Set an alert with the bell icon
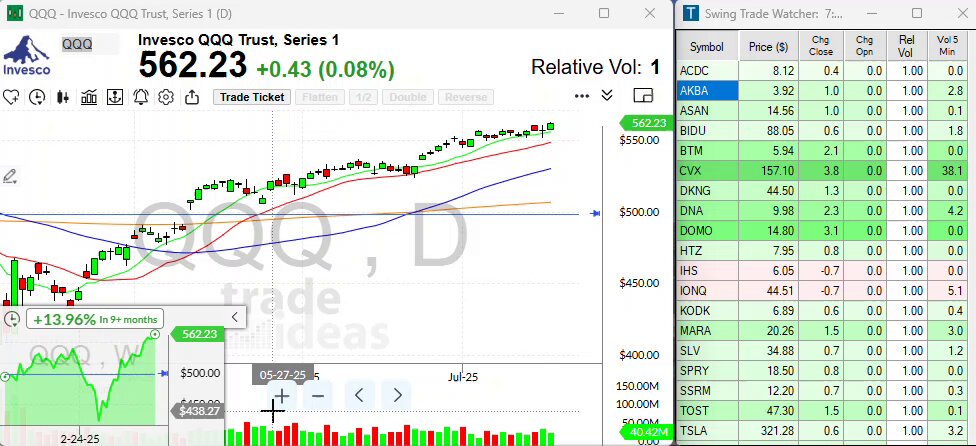The height and width of the screenshot is (446, 976). (141, 97)
